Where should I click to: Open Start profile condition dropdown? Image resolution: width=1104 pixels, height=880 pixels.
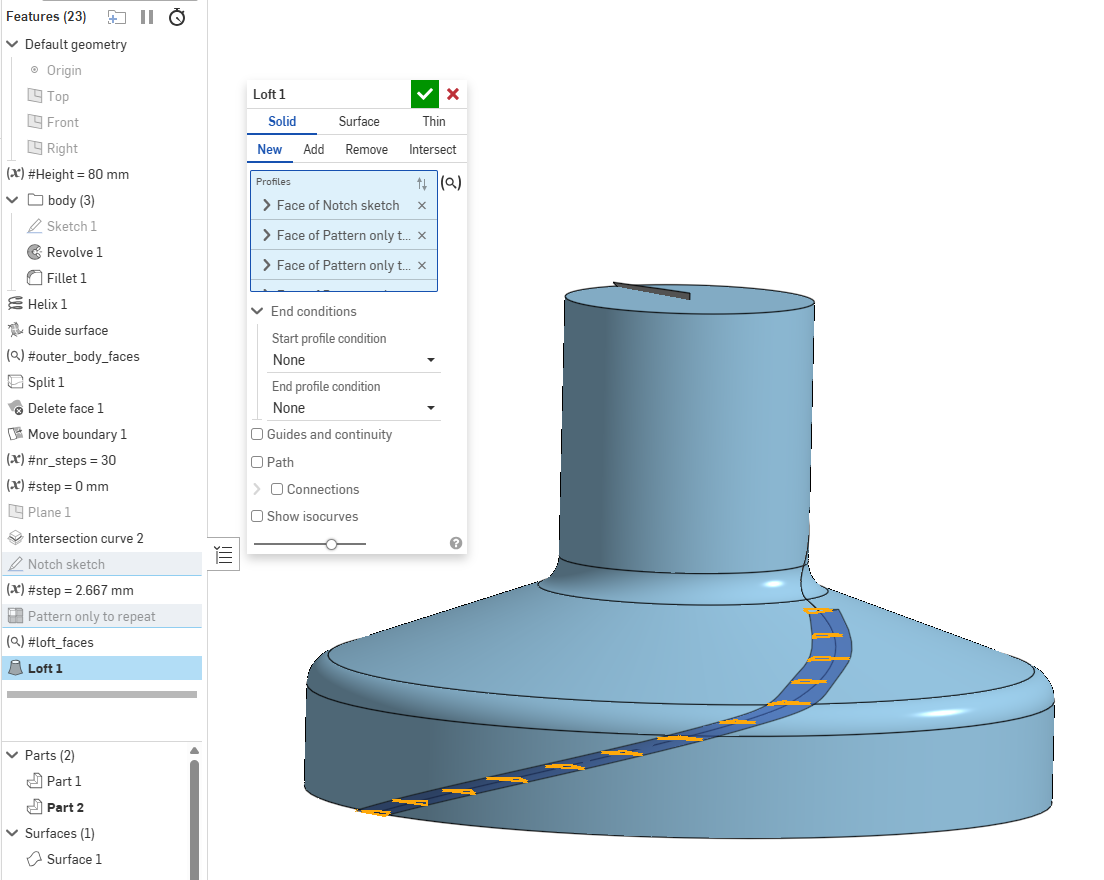point(354,360)
